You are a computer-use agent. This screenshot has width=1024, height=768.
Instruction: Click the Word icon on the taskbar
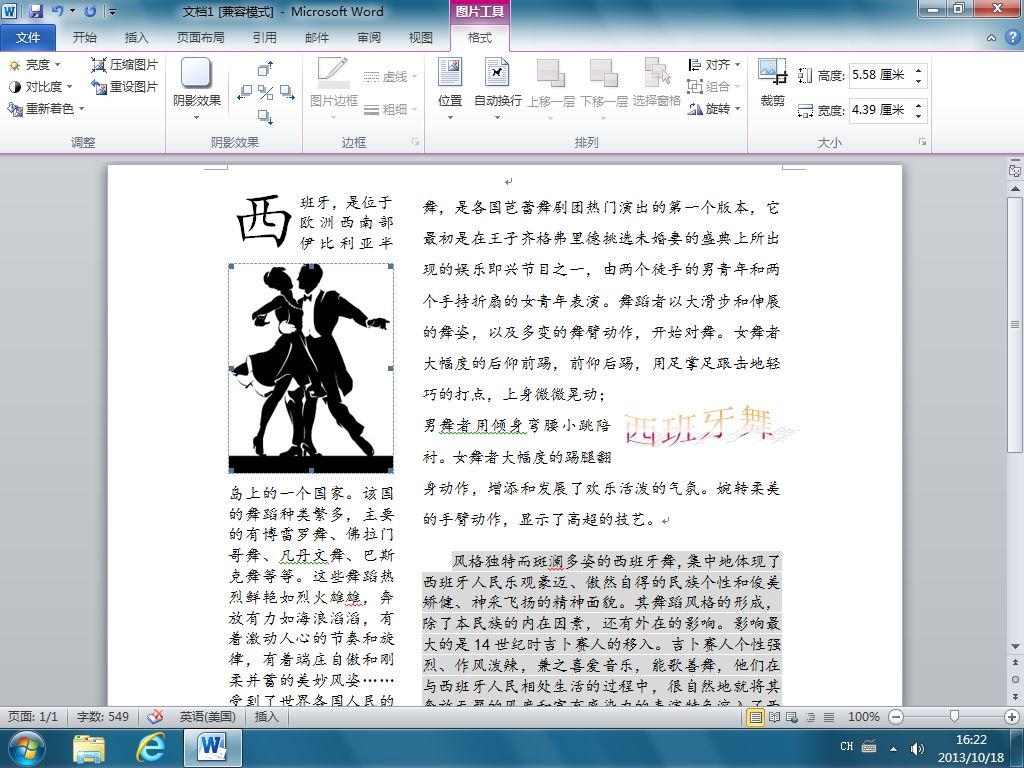[212, 748]
